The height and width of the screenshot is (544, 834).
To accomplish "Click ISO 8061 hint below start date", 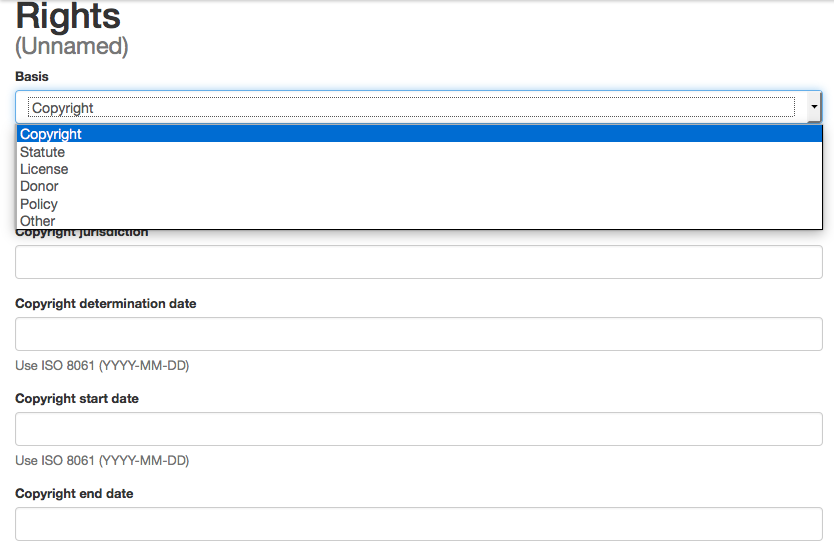I will [102, 460].
